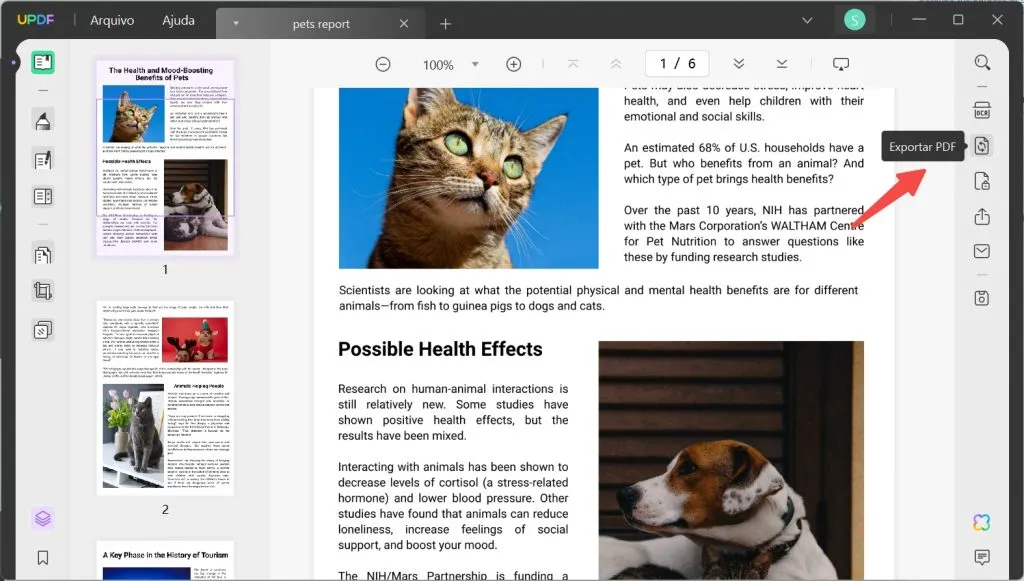The height and width of the screenshot is (581, 1024).
Task: Select the Annotate tool in the left sidebar
Action: pos(41,120)
